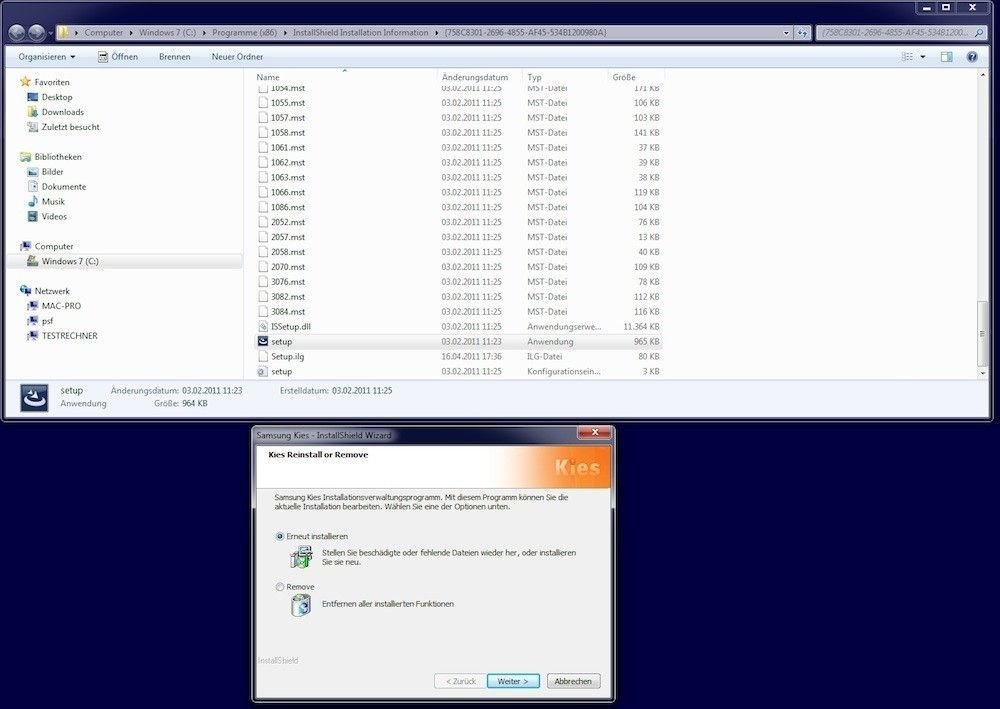Screen dimensions: 1000x709
Task: Click the recycle bin Remove icon in wizard
Action: [301, 604]
